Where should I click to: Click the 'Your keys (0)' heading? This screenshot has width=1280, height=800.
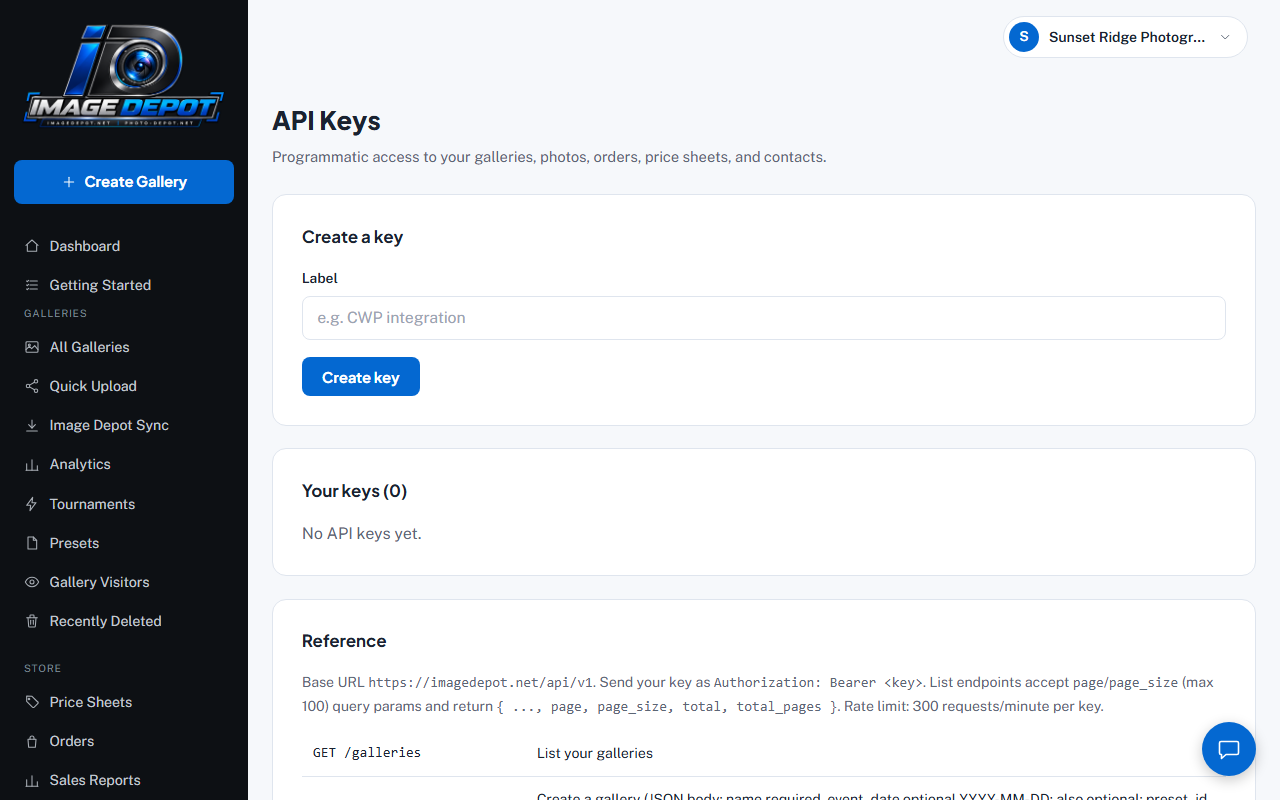[x=355, y=491]
